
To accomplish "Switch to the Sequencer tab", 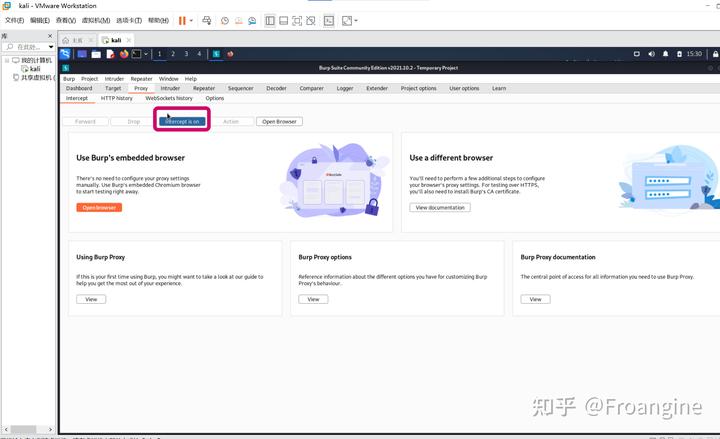I will pyautogui.click(x=241, y=88).
